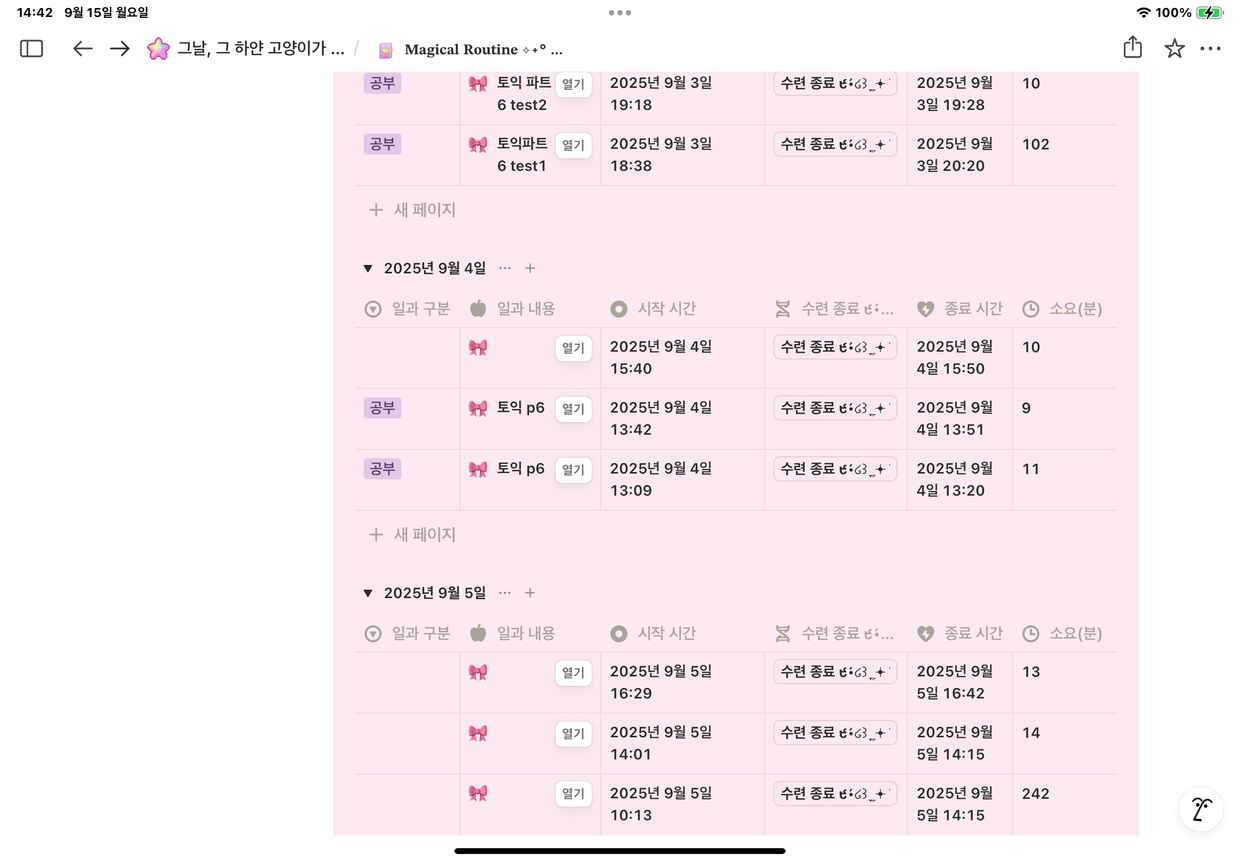This screenshot has width=1240, height=862.
Task: Tap the floating assistant icon at bottom right
Action: coord(1201,809)
